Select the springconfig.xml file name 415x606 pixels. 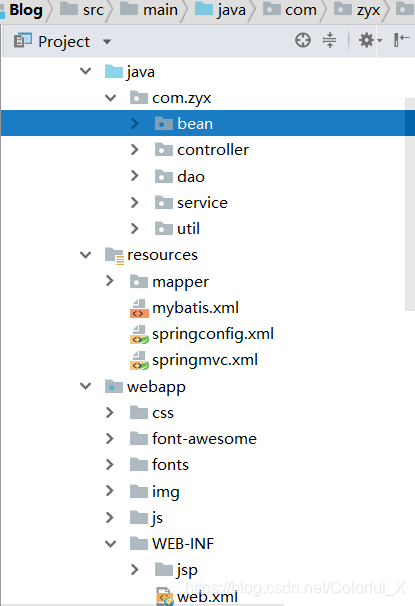213,334
